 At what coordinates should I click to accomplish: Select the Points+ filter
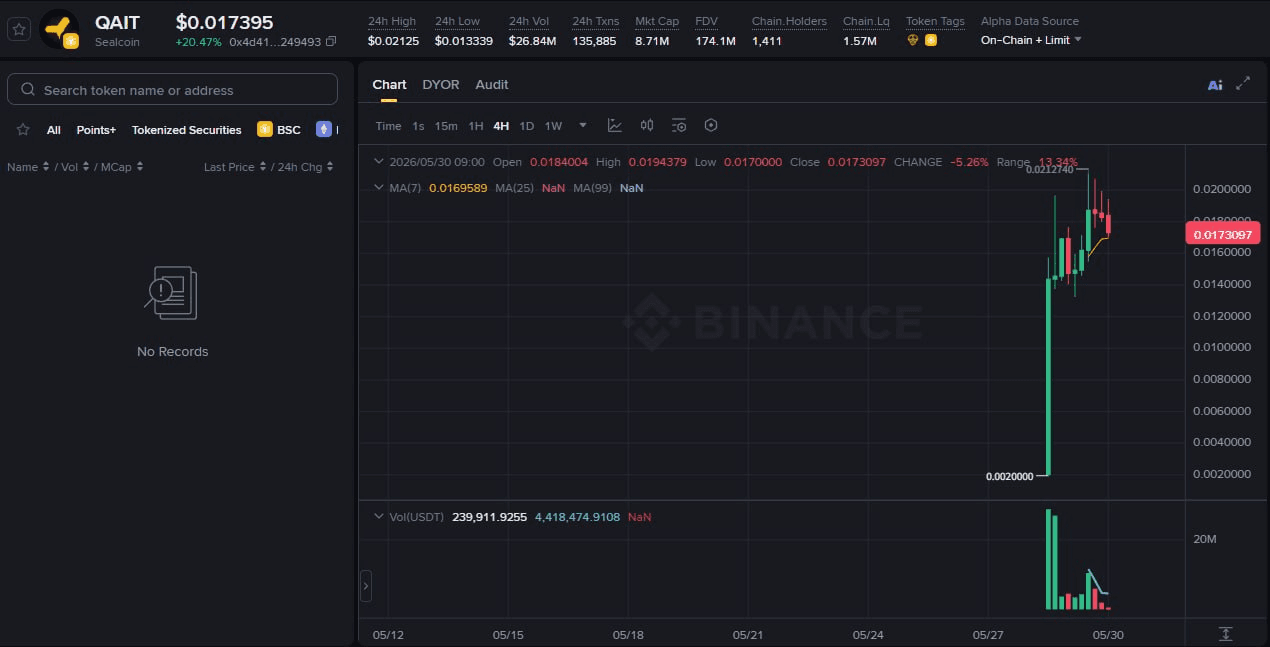tap(96, 130)
